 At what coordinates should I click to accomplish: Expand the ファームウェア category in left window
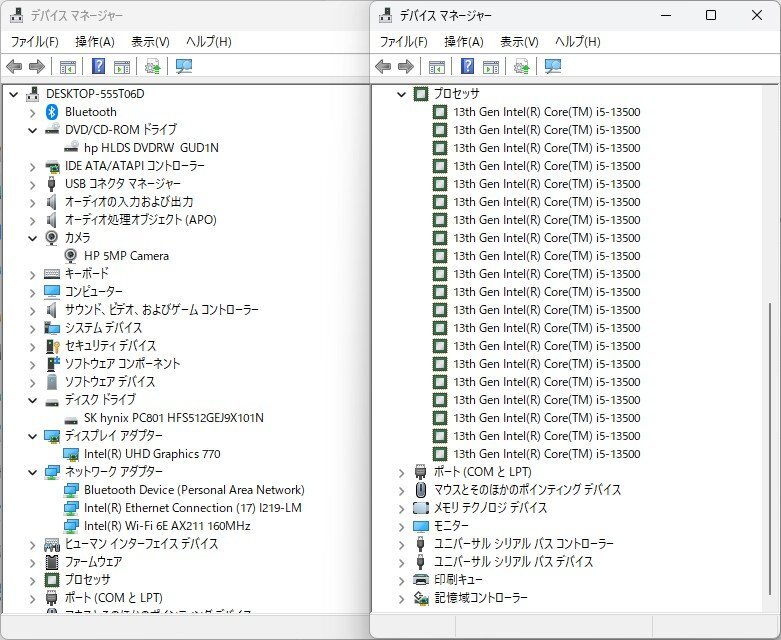coord(32,562)
